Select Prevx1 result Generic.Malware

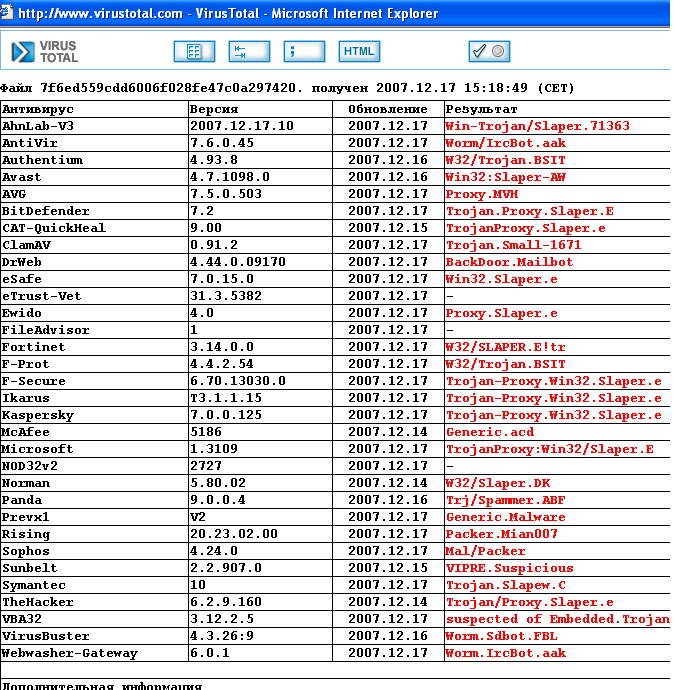505,518
